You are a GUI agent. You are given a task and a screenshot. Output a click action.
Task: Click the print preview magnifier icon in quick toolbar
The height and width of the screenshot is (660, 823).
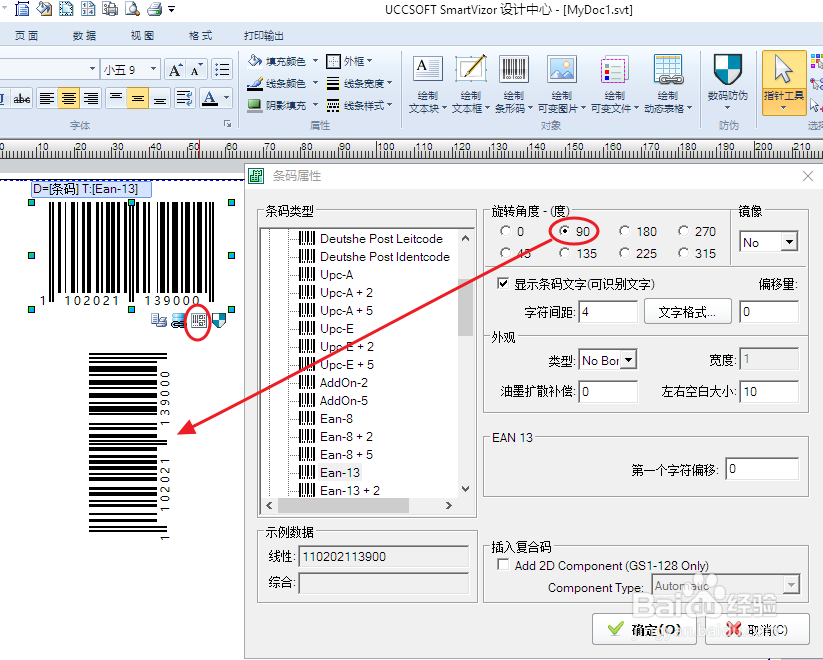(x=132, y=8)
